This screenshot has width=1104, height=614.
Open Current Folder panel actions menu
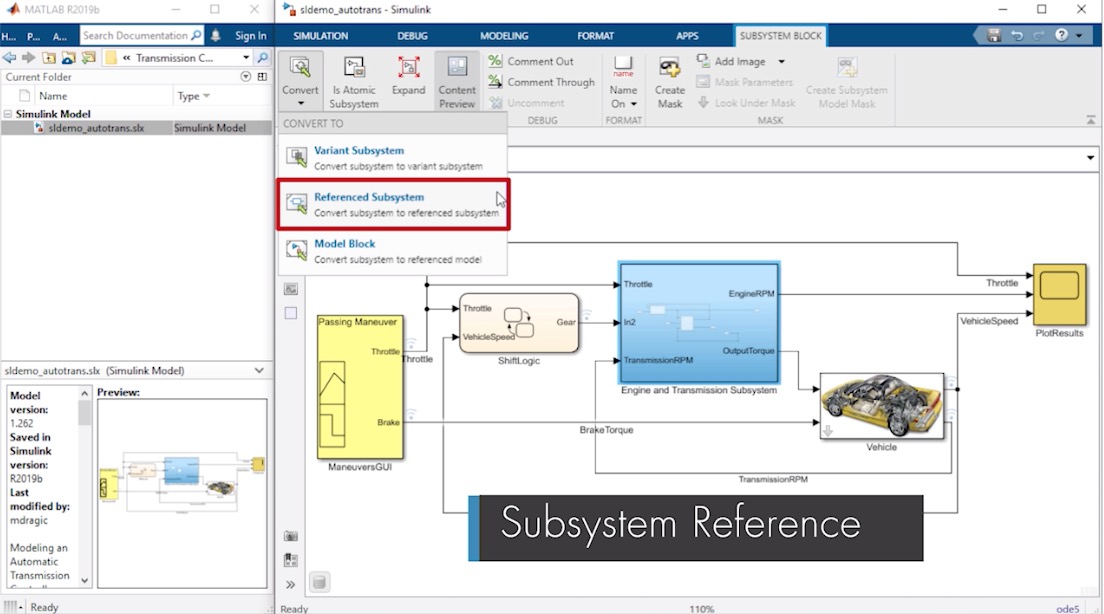pos(246,77)
